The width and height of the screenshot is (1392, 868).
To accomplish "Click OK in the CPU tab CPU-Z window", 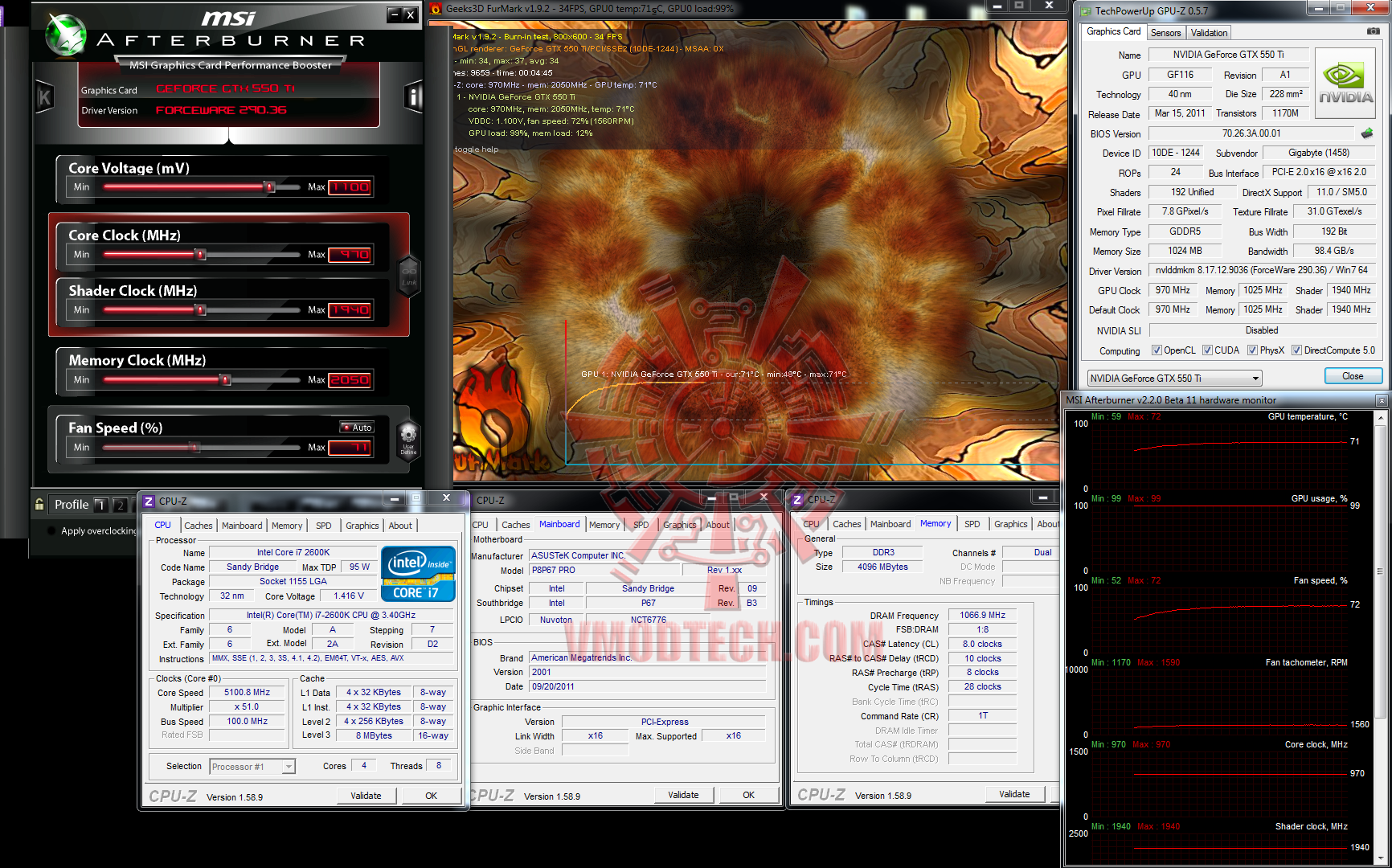I will (x=431, y=796).
